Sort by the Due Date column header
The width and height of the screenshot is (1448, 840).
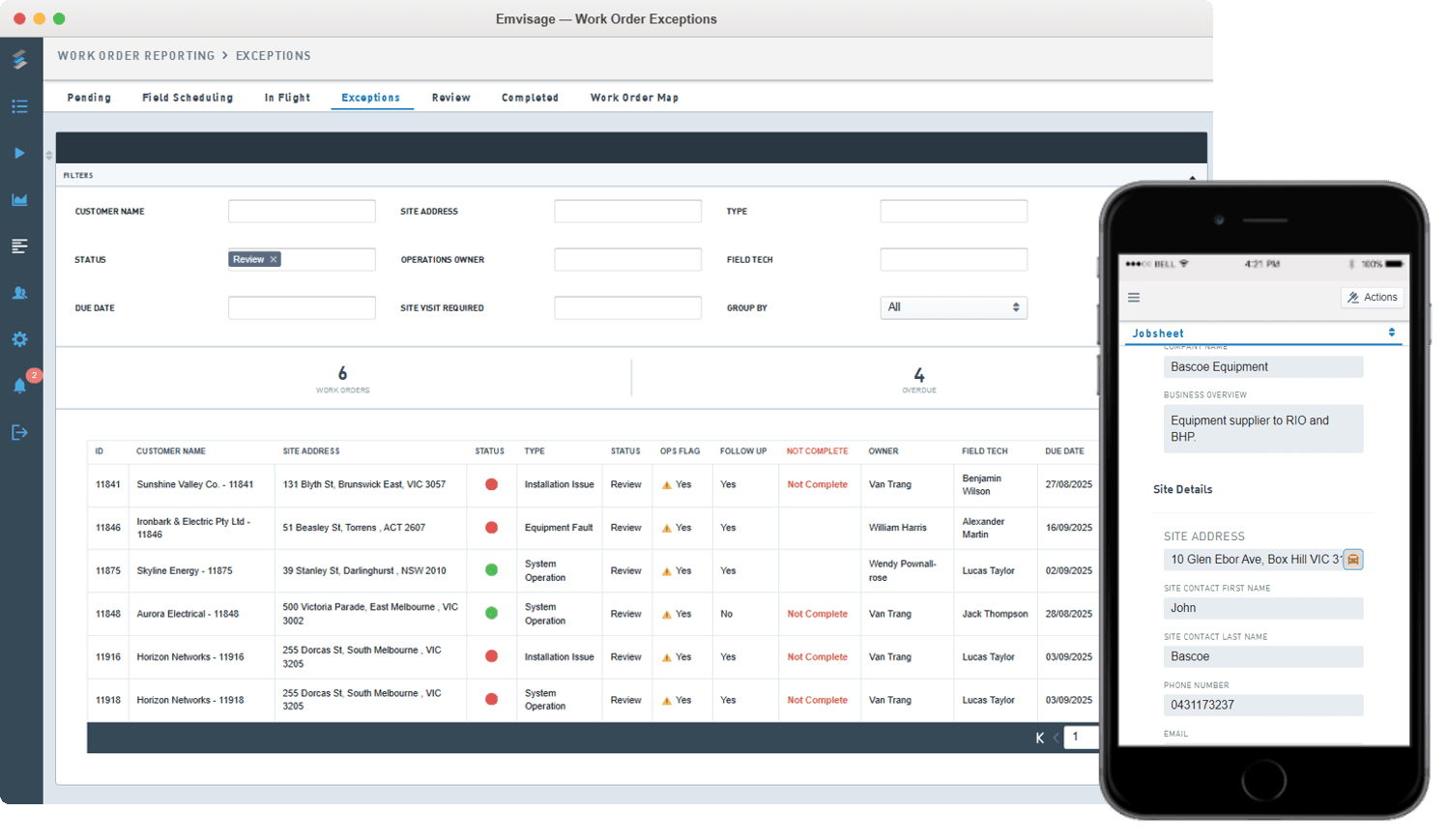(1064, 451)
